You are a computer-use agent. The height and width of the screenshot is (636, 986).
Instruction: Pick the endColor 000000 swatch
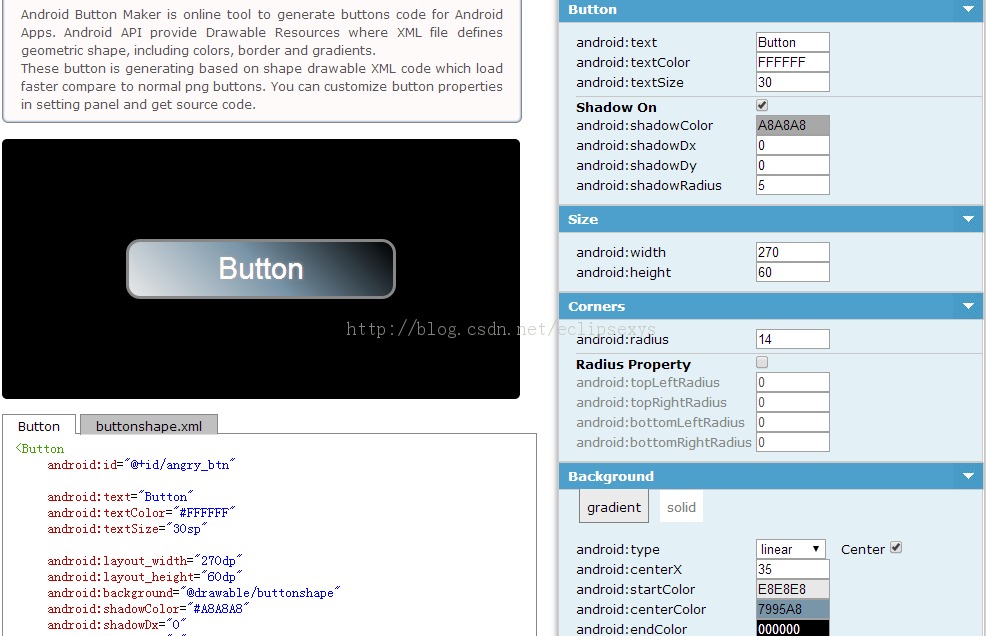coord(792,628)
